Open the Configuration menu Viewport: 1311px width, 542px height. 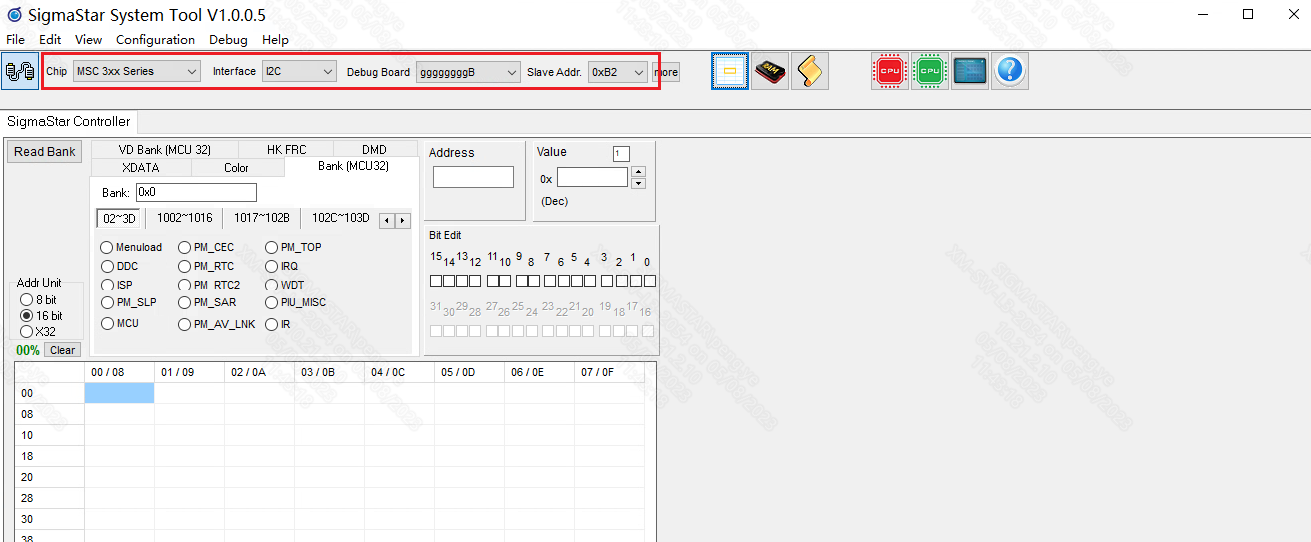155,40
